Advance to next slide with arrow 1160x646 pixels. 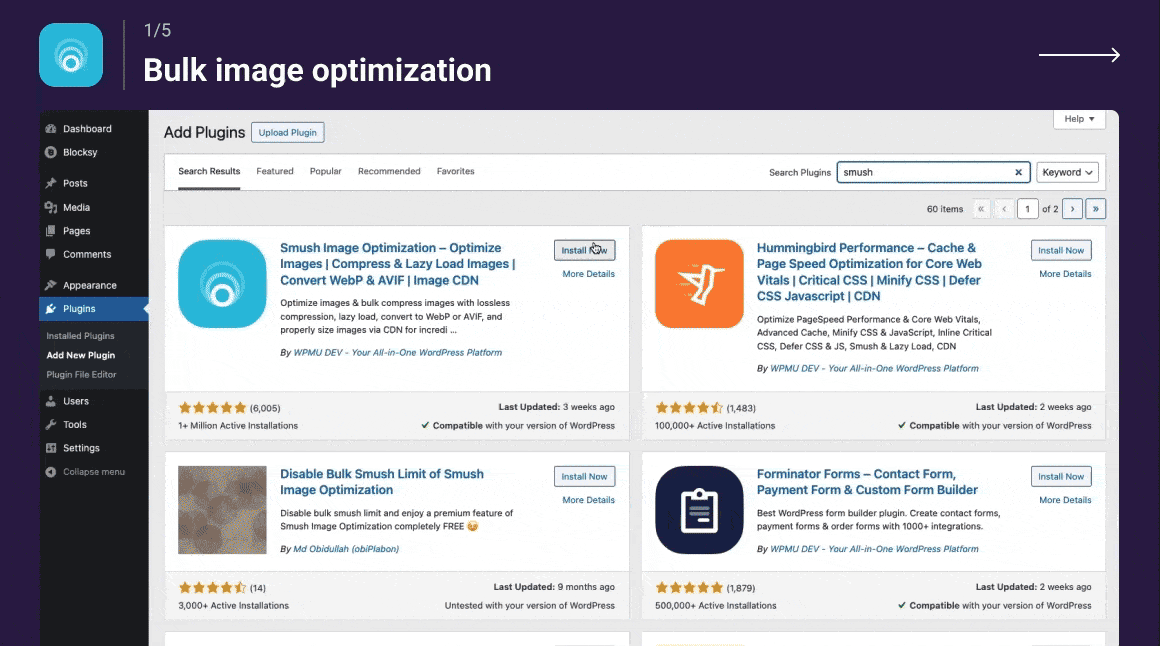(x=1079, y=55)
